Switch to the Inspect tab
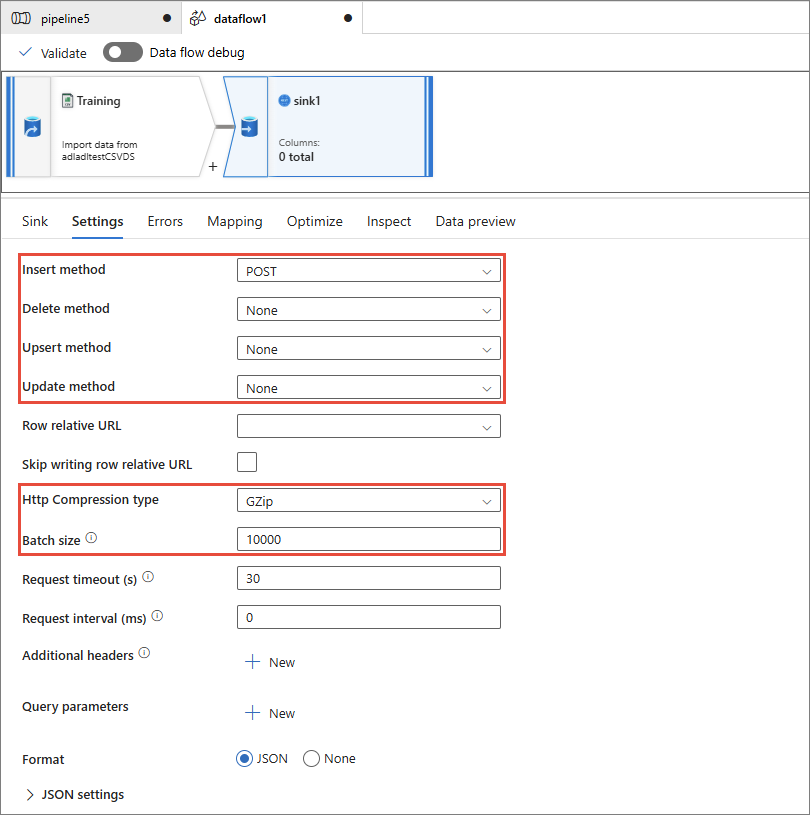 pos(389,221)
